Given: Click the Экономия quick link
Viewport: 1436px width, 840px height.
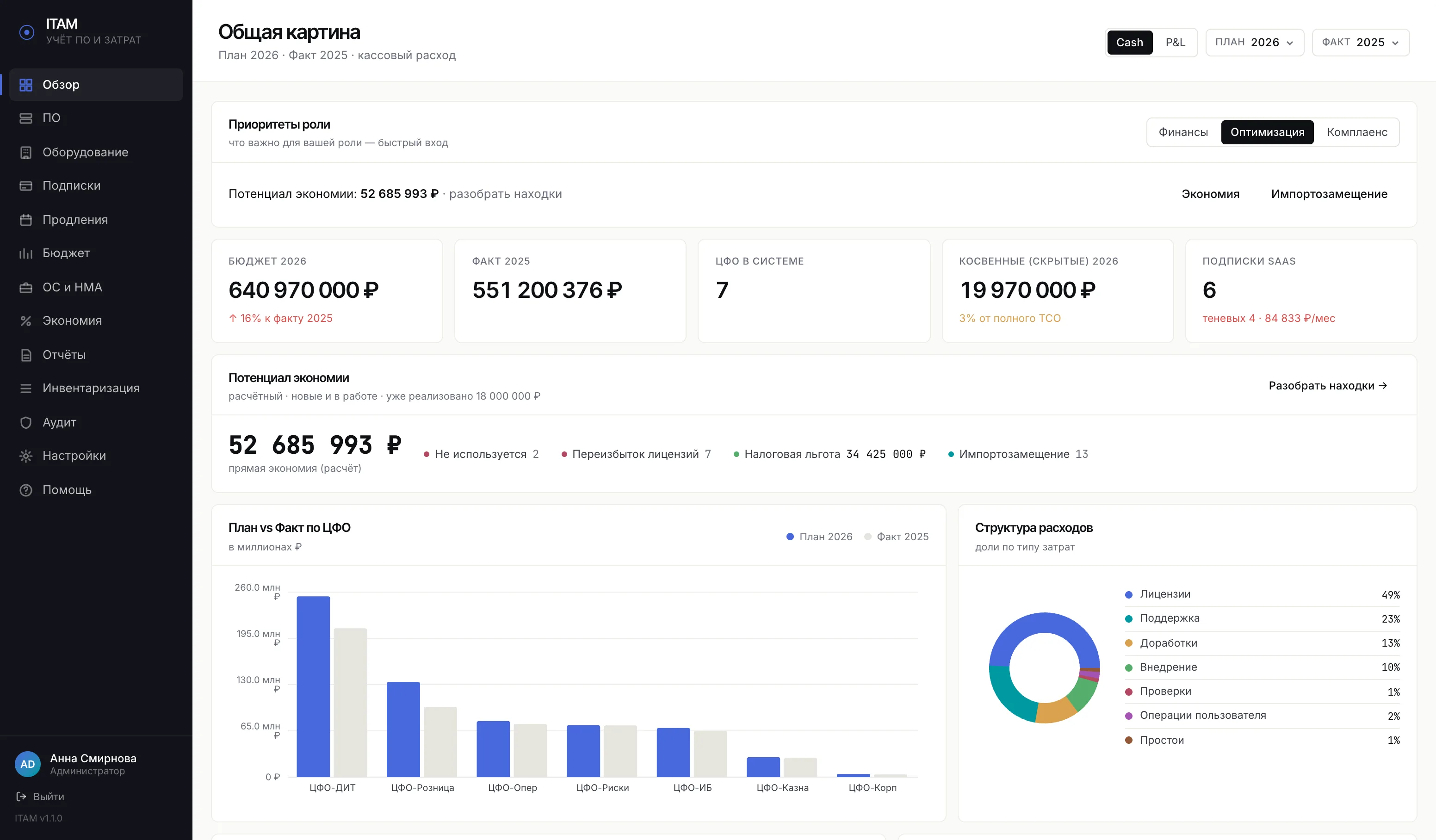Looking at the screenshot, I should point(1210,194).
